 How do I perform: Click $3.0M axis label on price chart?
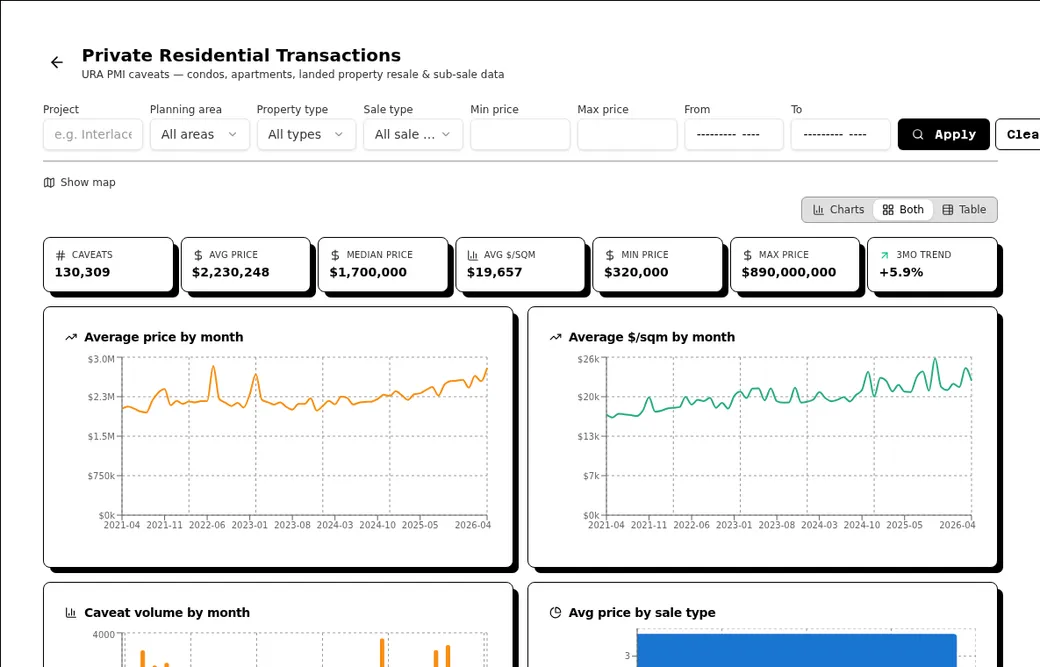pyautogui.click(x=101, y=359)
